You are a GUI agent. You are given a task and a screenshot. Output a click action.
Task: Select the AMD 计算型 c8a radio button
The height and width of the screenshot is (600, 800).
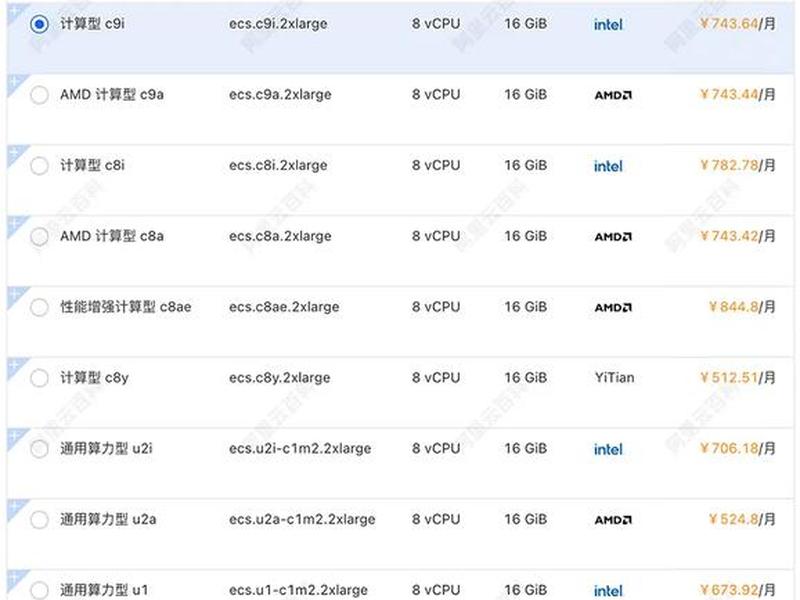(x=39, y=236)
